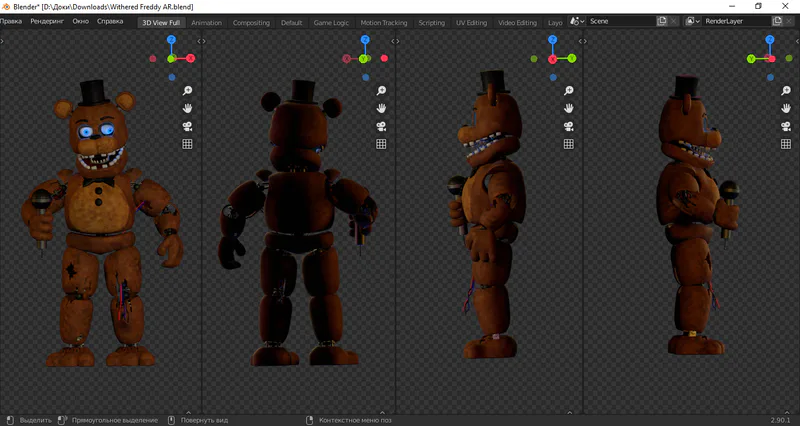
Task: Expand sidebar arrow of the back-view viewport
Action: 393,41
